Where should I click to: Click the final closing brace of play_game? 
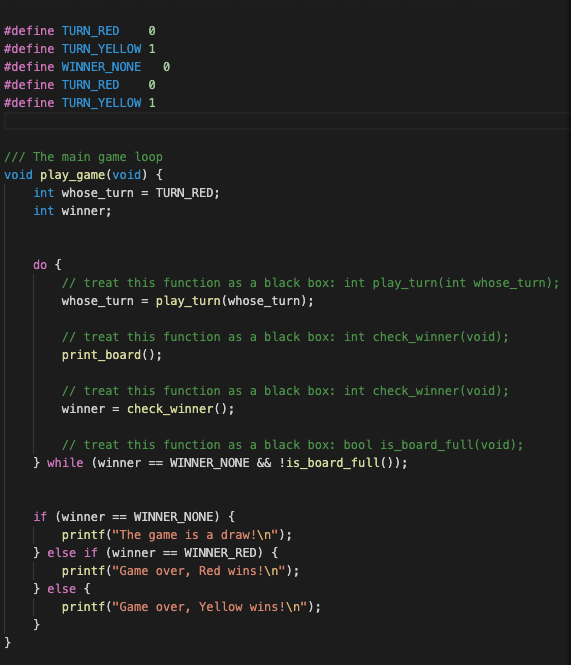pyautogui.click(x=8, y=643)
